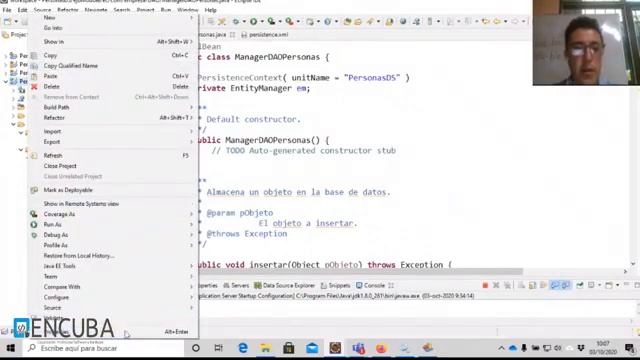Viewport: 640px width, 360px height.
Task: Click Remove Launch X icon in Console
Action: 496,285
